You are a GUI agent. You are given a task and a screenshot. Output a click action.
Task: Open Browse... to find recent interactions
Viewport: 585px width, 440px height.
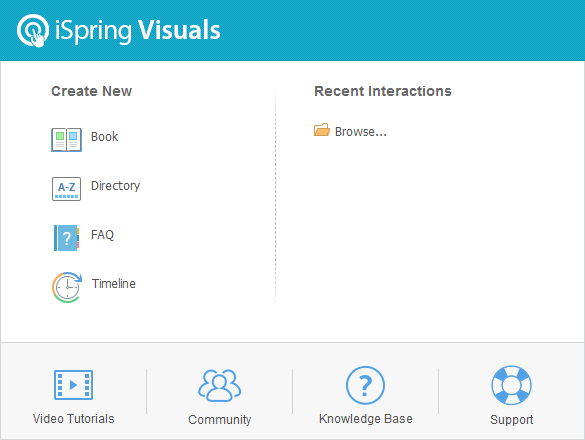(x=360, y=132)
